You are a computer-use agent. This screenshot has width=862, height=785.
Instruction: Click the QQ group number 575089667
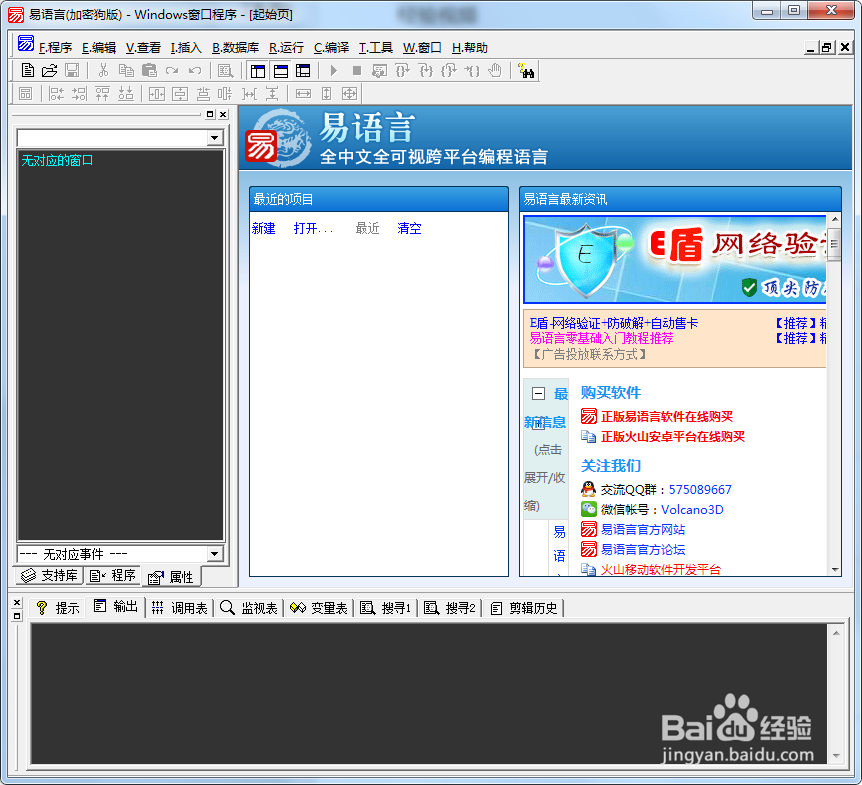700,489
